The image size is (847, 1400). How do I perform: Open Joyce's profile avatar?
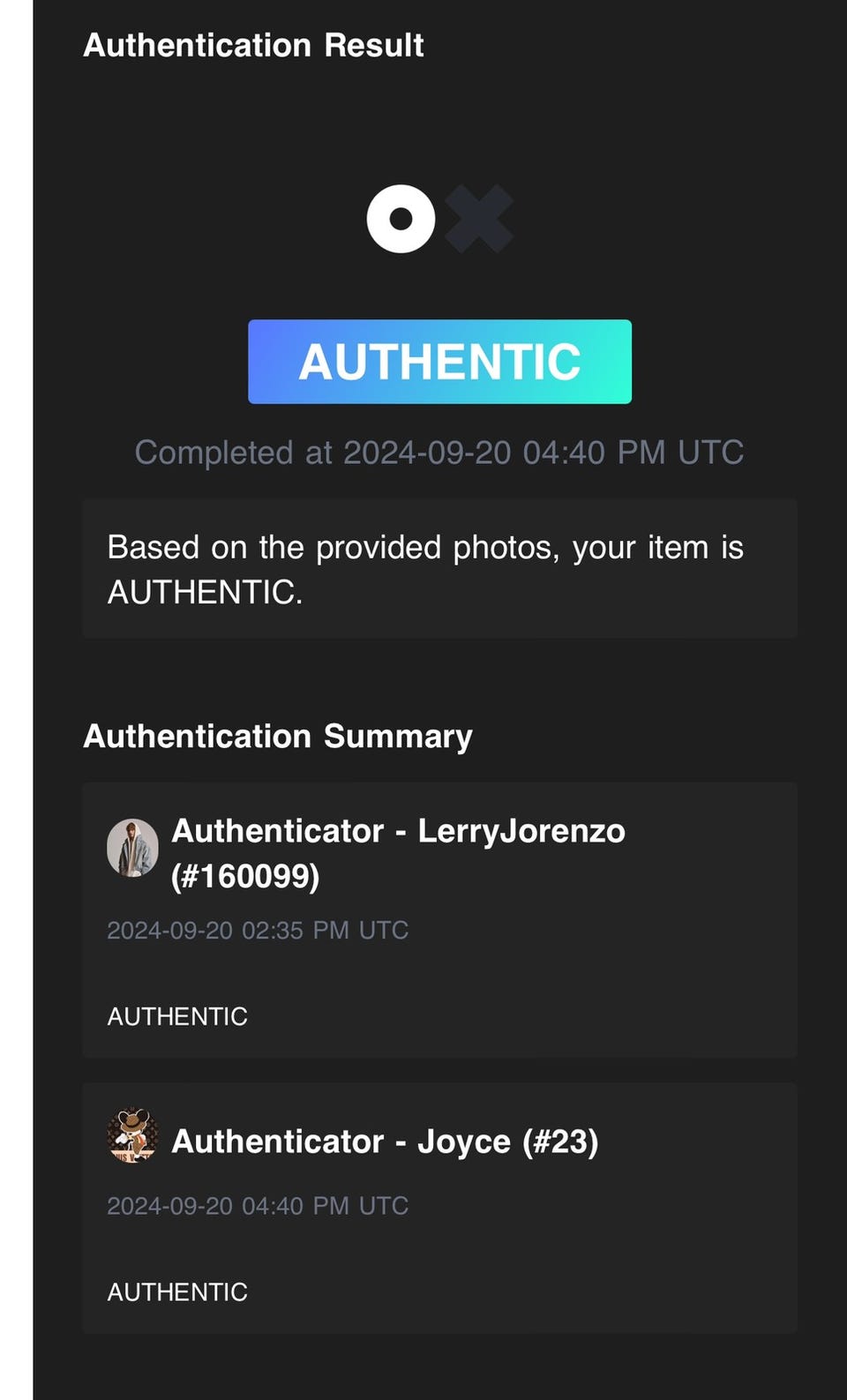coord(132,1136)
